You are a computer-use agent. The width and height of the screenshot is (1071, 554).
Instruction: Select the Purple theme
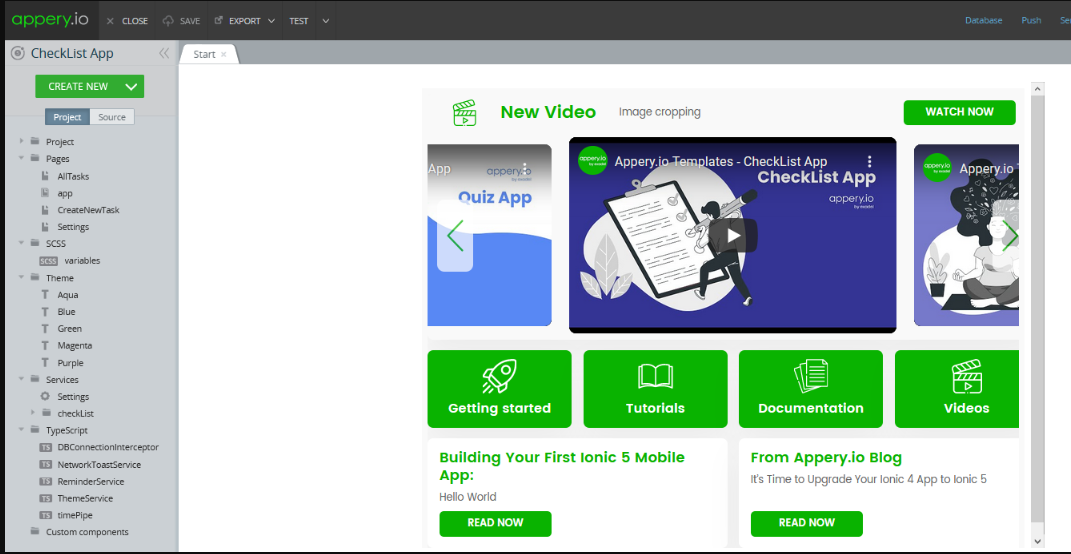pyautogui.click(x=70, y=363)
